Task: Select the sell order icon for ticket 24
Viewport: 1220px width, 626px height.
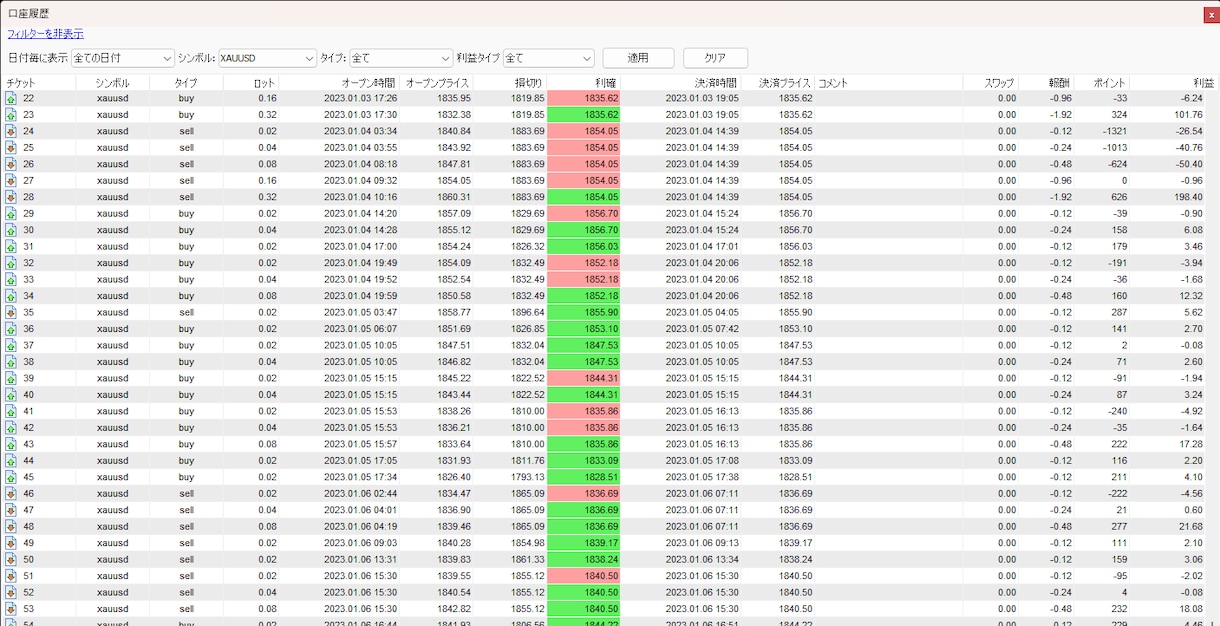Action: [x=11, y=131]
